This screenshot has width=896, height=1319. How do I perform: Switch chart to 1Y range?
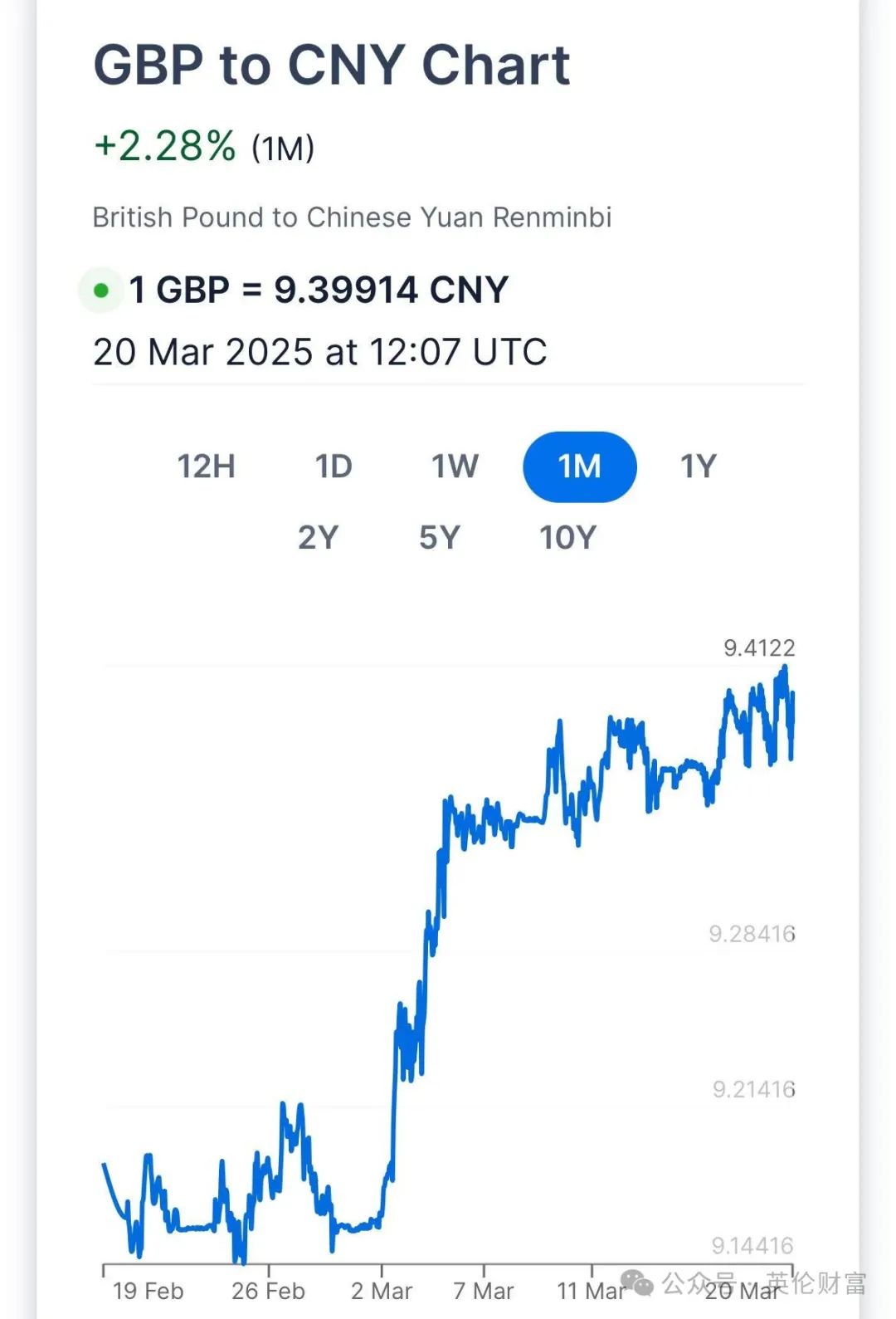click(x=698, y=467)
